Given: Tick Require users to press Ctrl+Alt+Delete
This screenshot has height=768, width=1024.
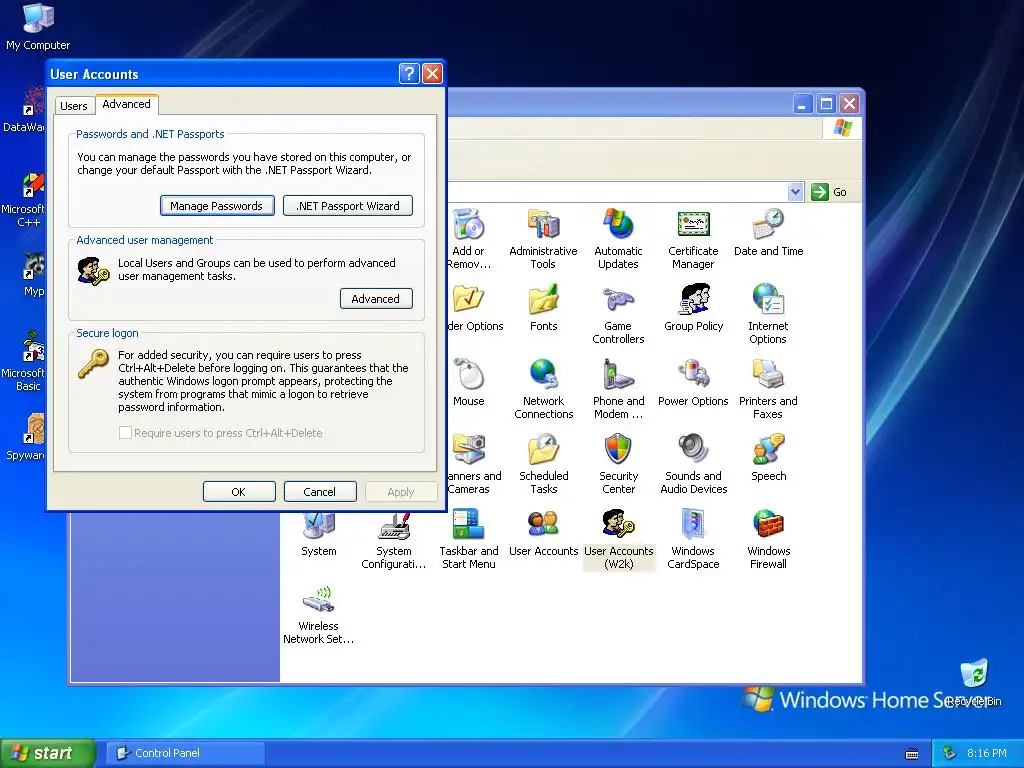Looking at the screenshot, I should click(x=125, y=433).
